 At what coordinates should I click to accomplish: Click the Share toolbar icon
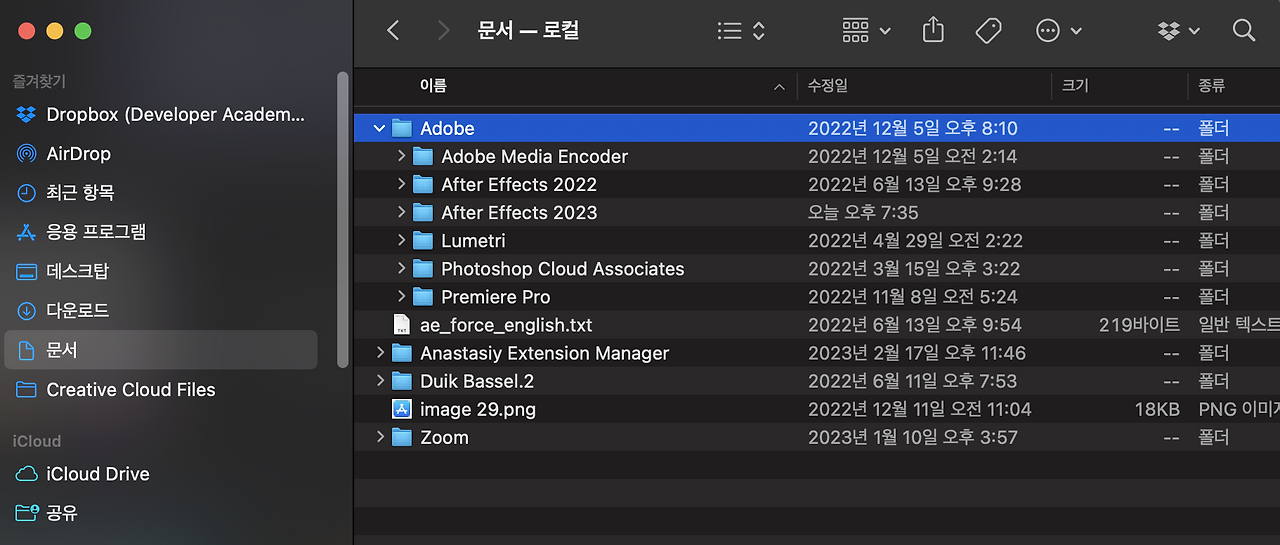933,31
